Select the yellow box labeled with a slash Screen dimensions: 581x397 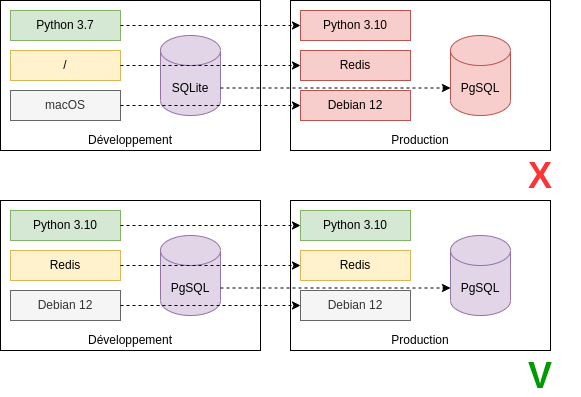coord(66,65)
